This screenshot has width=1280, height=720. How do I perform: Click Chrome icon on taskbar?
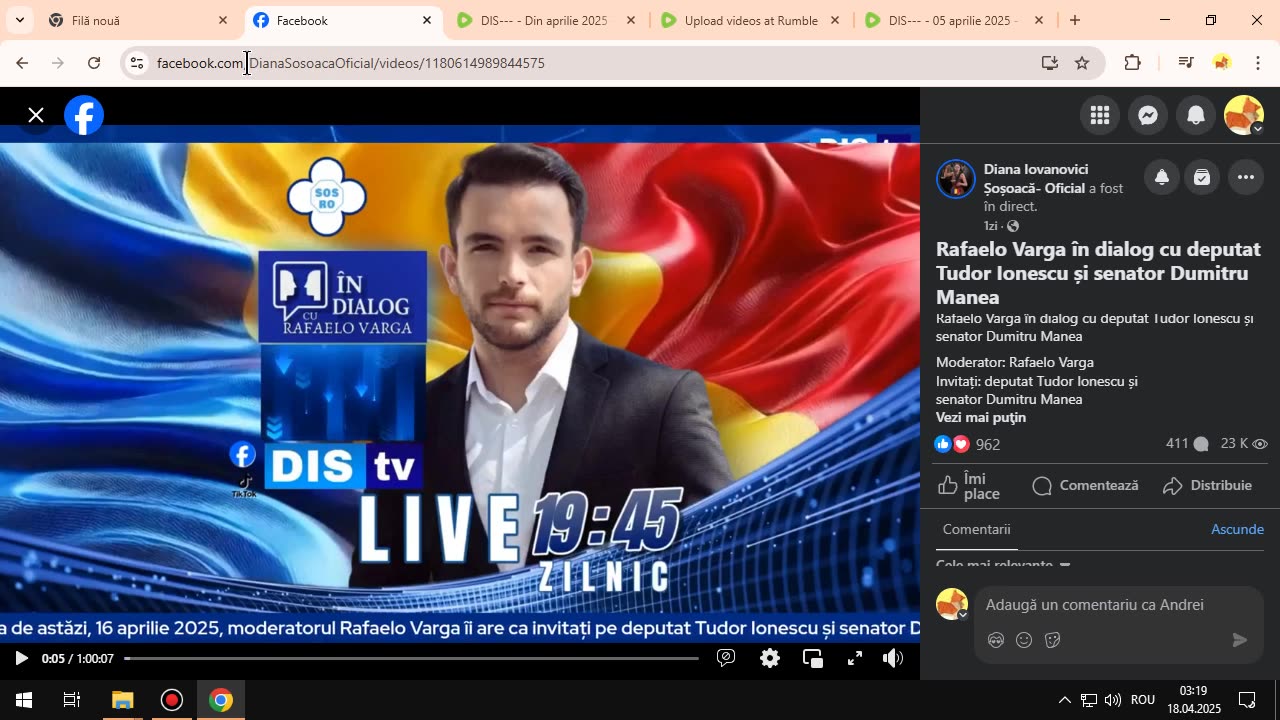click(x=221, y=700)
